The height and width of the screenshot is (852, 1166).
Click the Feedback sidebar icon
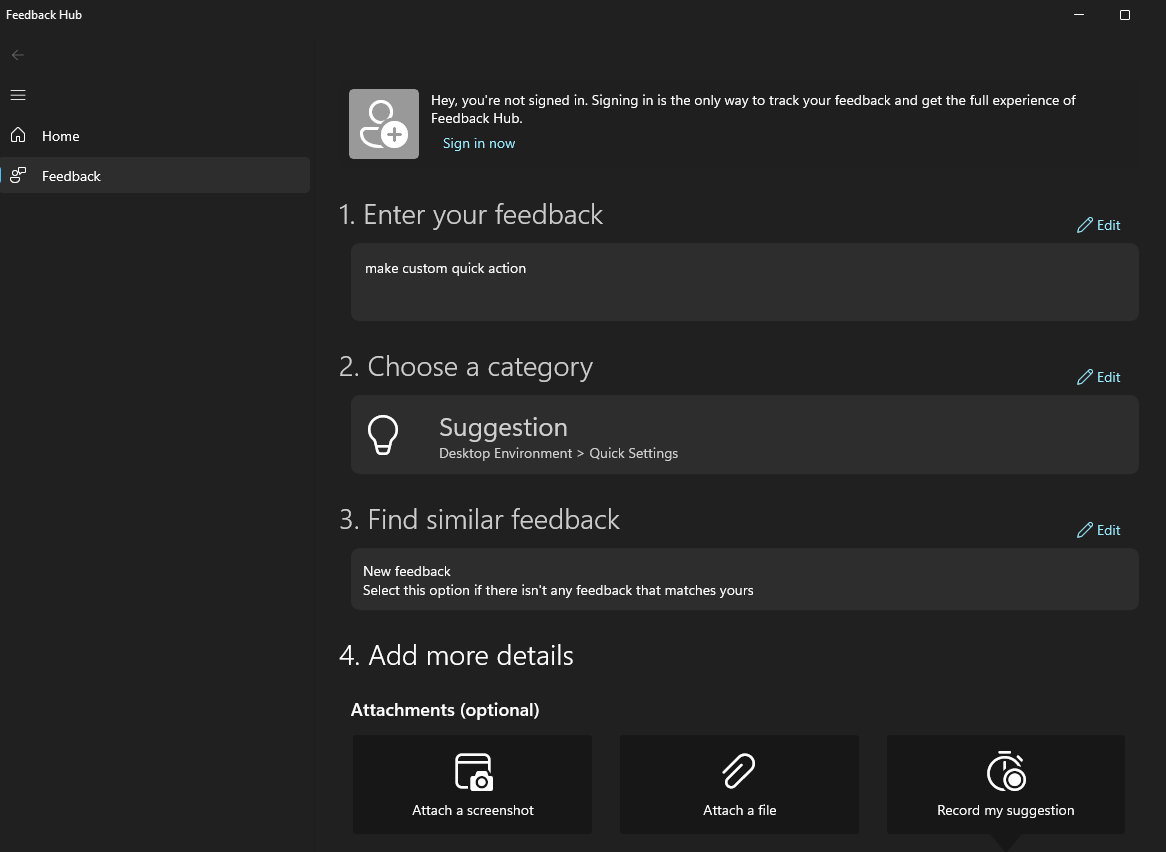click(x=18, y=175)
